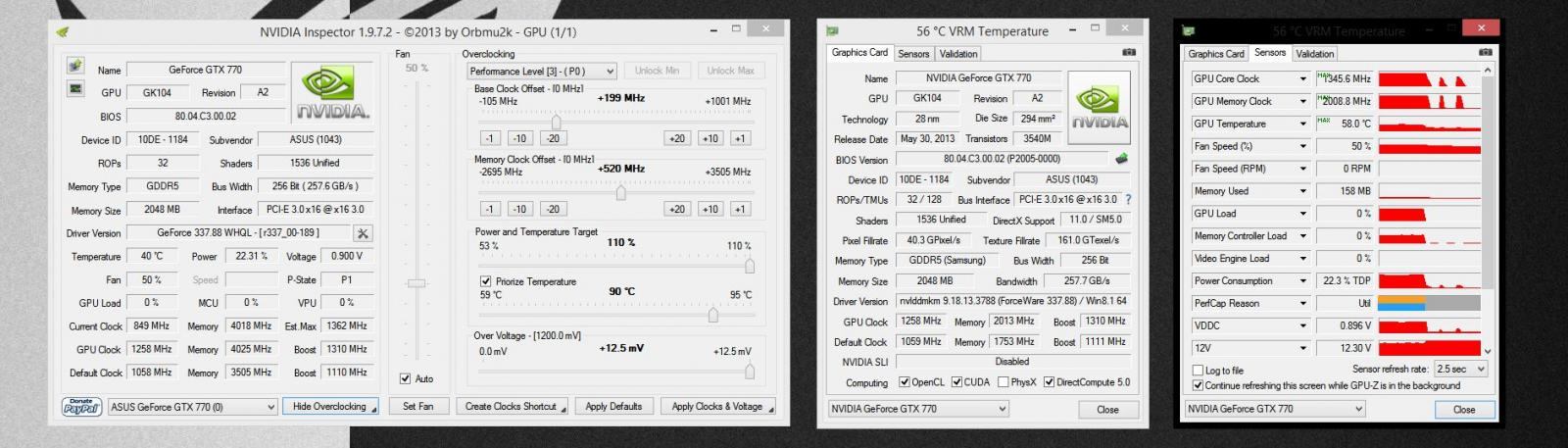Expand Fan Speed (RPM) sensor dropdown arrow
Viewport: 1568px width, 448px height.
[x=1302, y=169]
